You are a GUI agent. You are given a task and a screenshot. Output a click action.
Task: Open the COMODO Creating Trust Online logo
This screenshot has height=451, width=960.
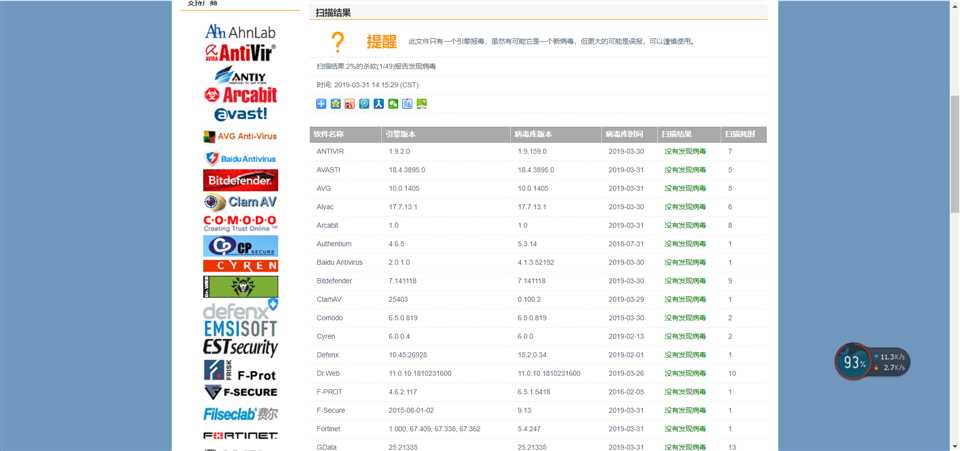pyautogui.click(x=241, y=223)
